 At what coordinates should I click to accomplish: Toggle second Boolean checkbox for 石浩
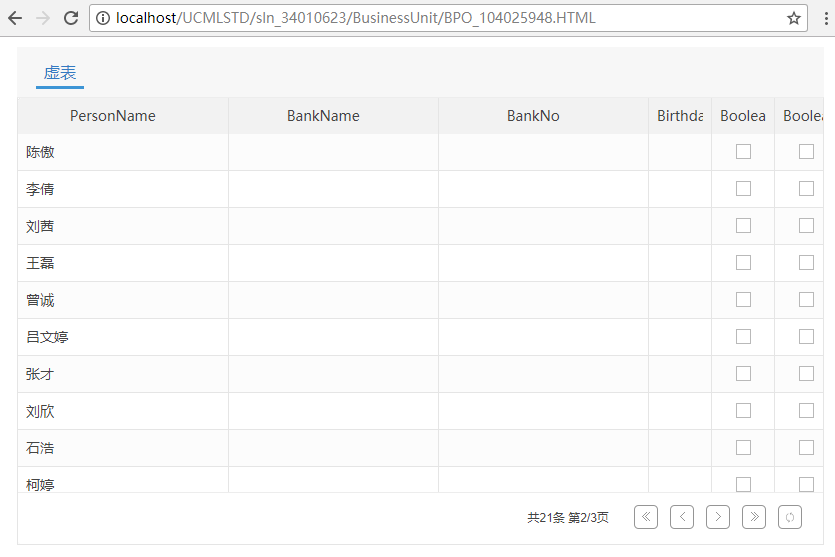pyautogui.click(x=806, y=448)
